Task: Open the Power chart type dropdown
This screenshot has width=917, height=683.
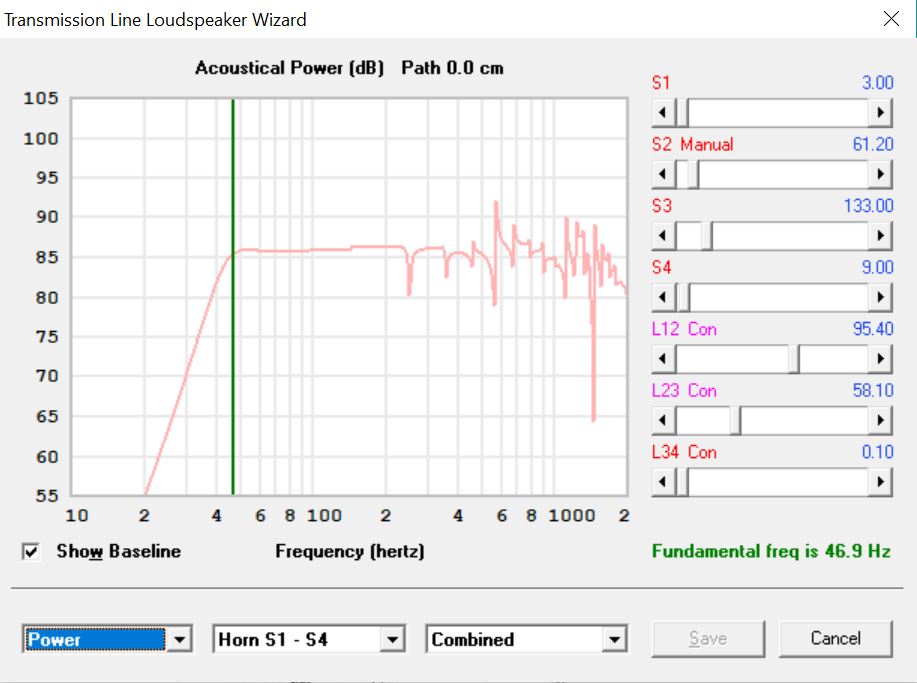Action: click(180, 639)
